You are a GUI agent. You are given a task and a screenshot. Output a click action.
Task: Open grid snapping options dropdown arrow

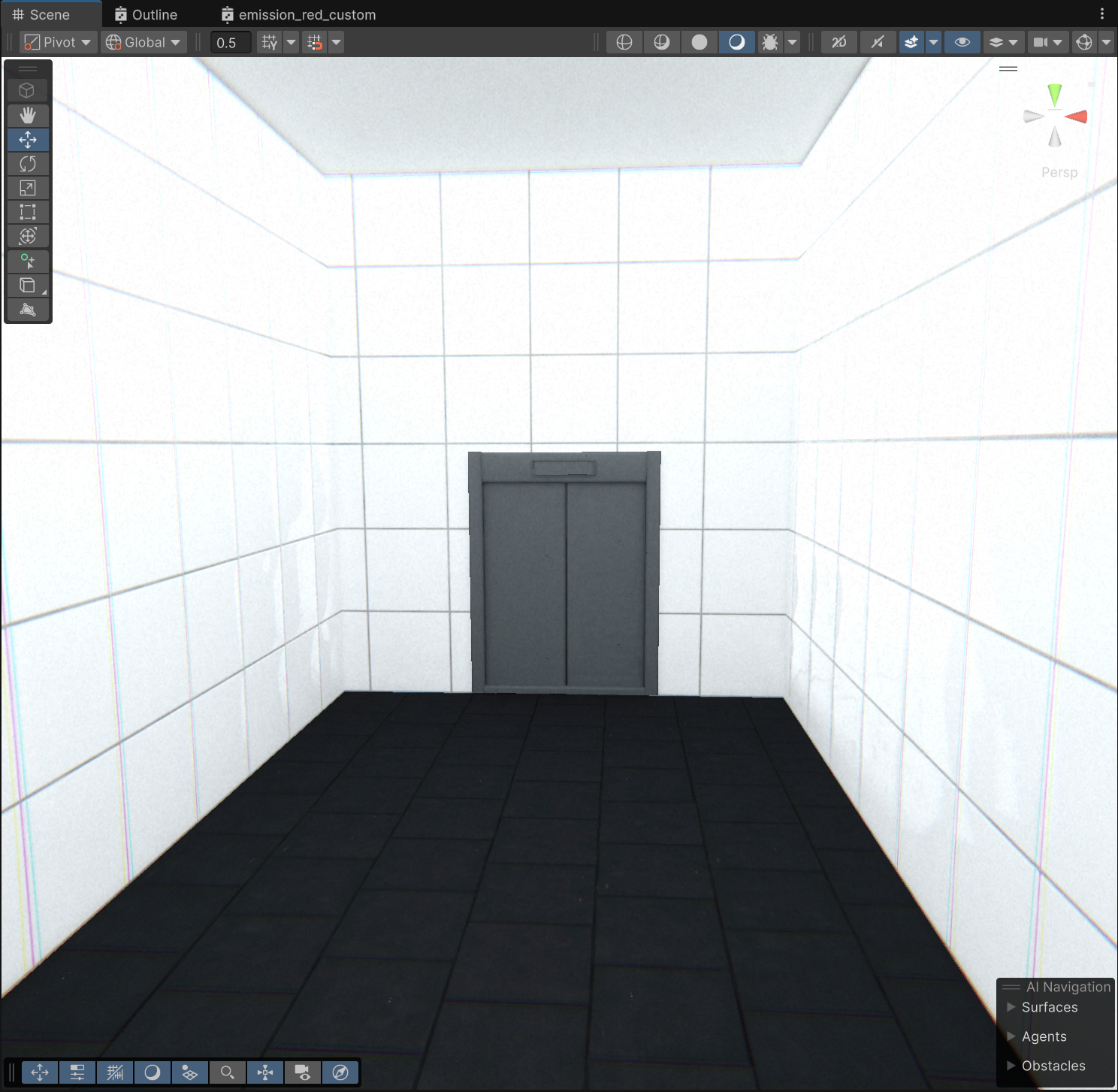click(337, 42)
